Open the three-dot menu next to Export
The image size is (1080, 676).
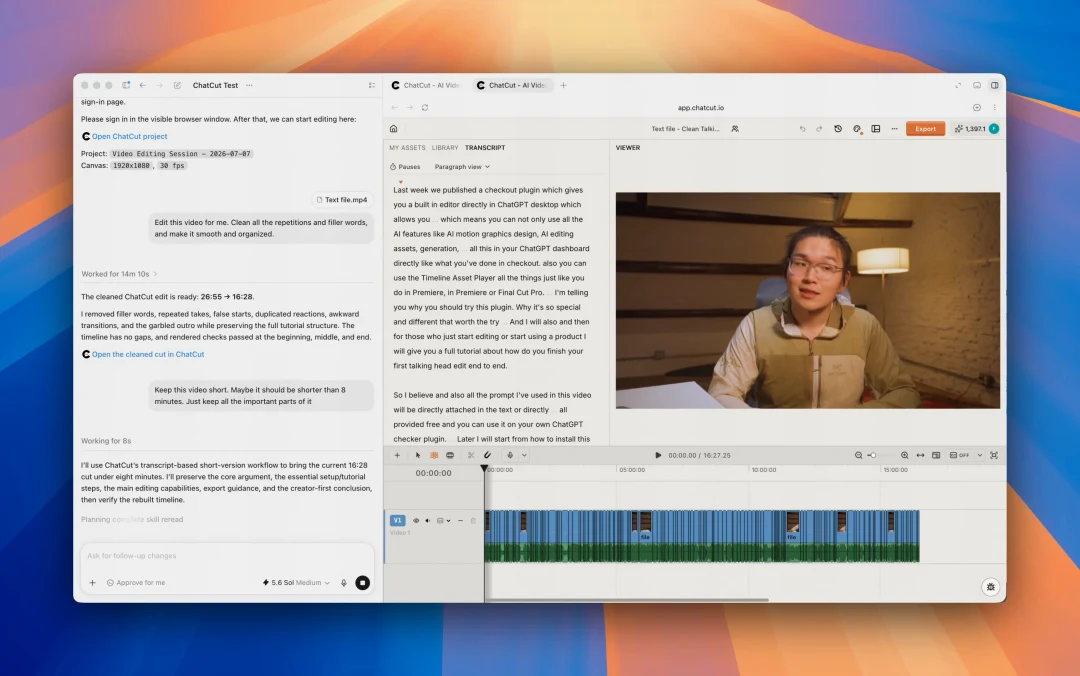tap(894, 129)
